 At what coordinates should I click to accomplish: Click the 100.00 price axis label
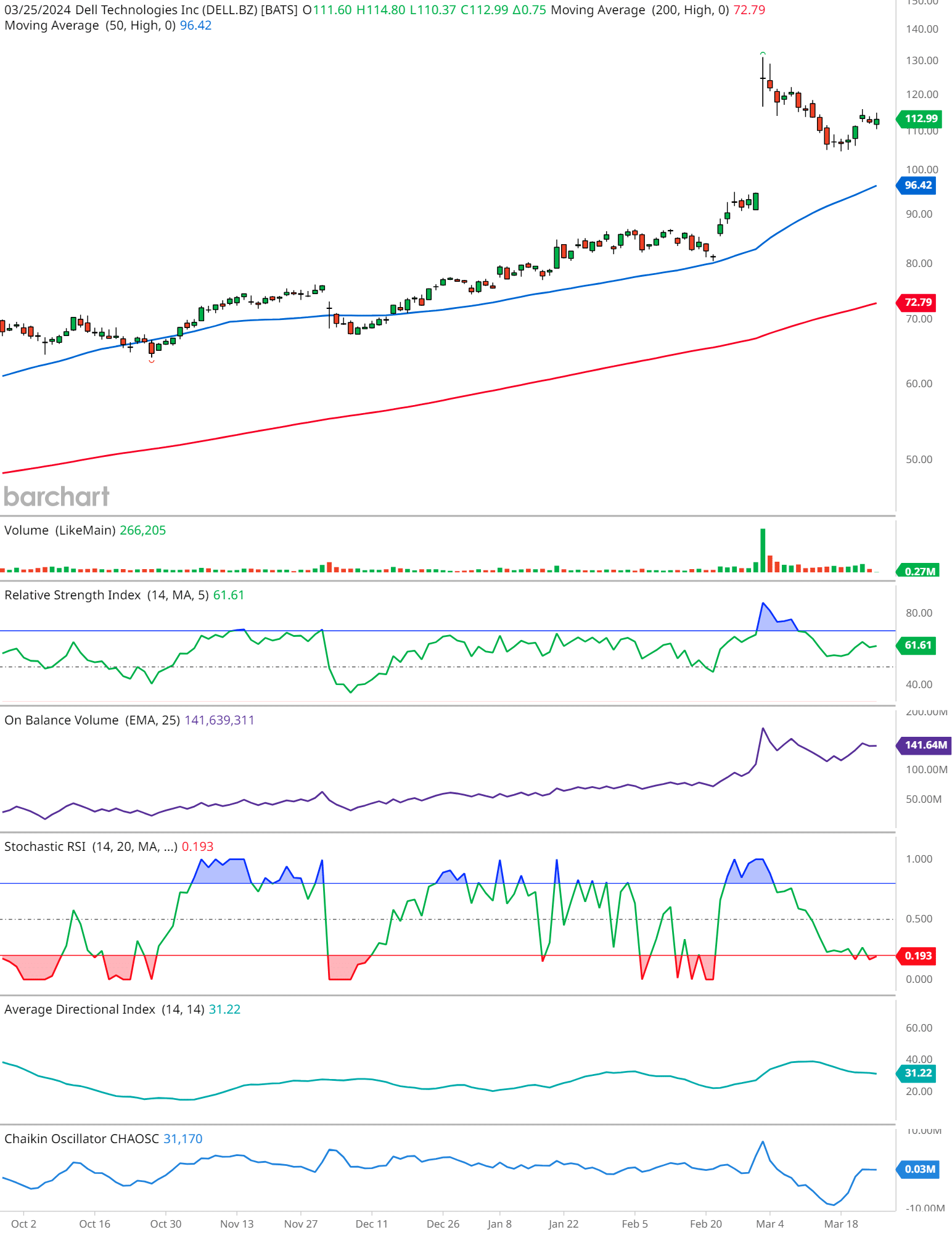tap(922, 170)
